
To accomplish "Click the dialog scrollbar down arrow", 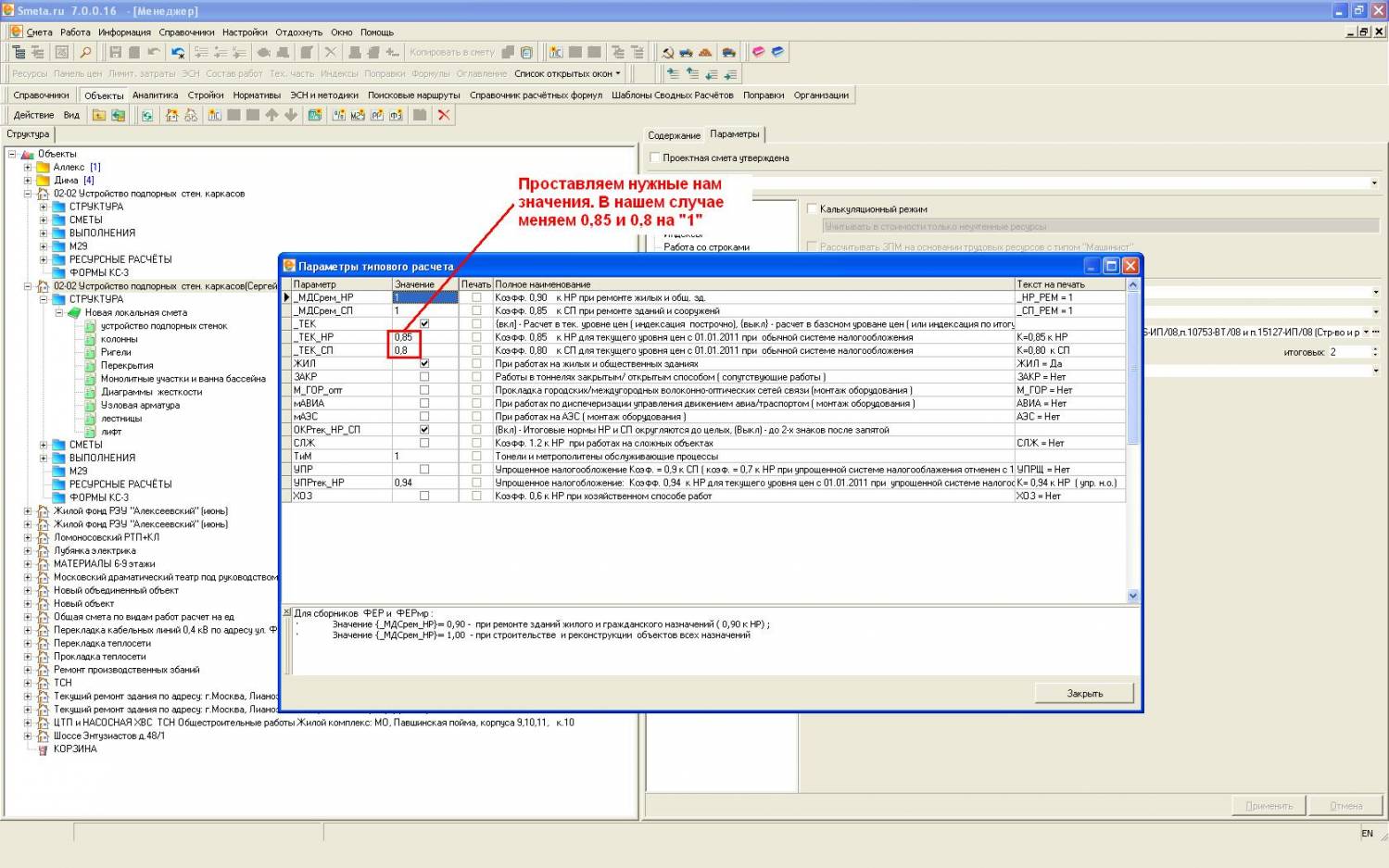I will pyautogui.click(x=1132, y=596).
